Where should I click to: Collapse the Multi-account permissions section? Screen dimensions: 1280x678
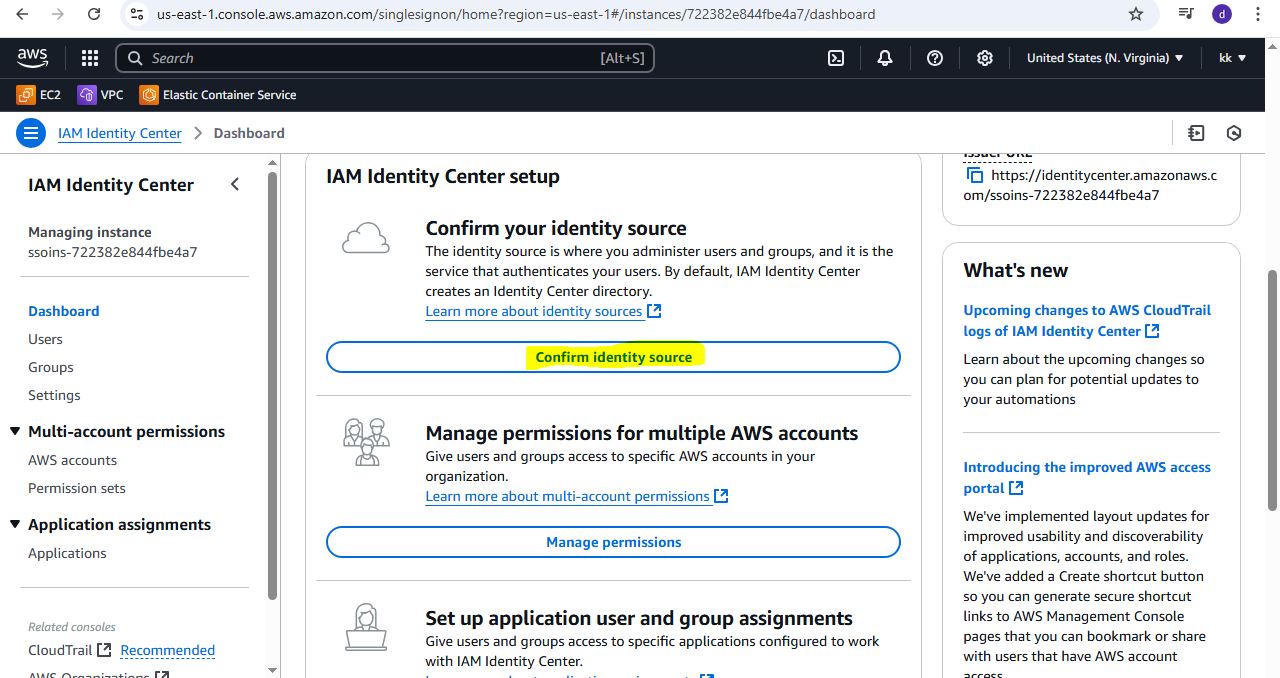pos(15,432)
